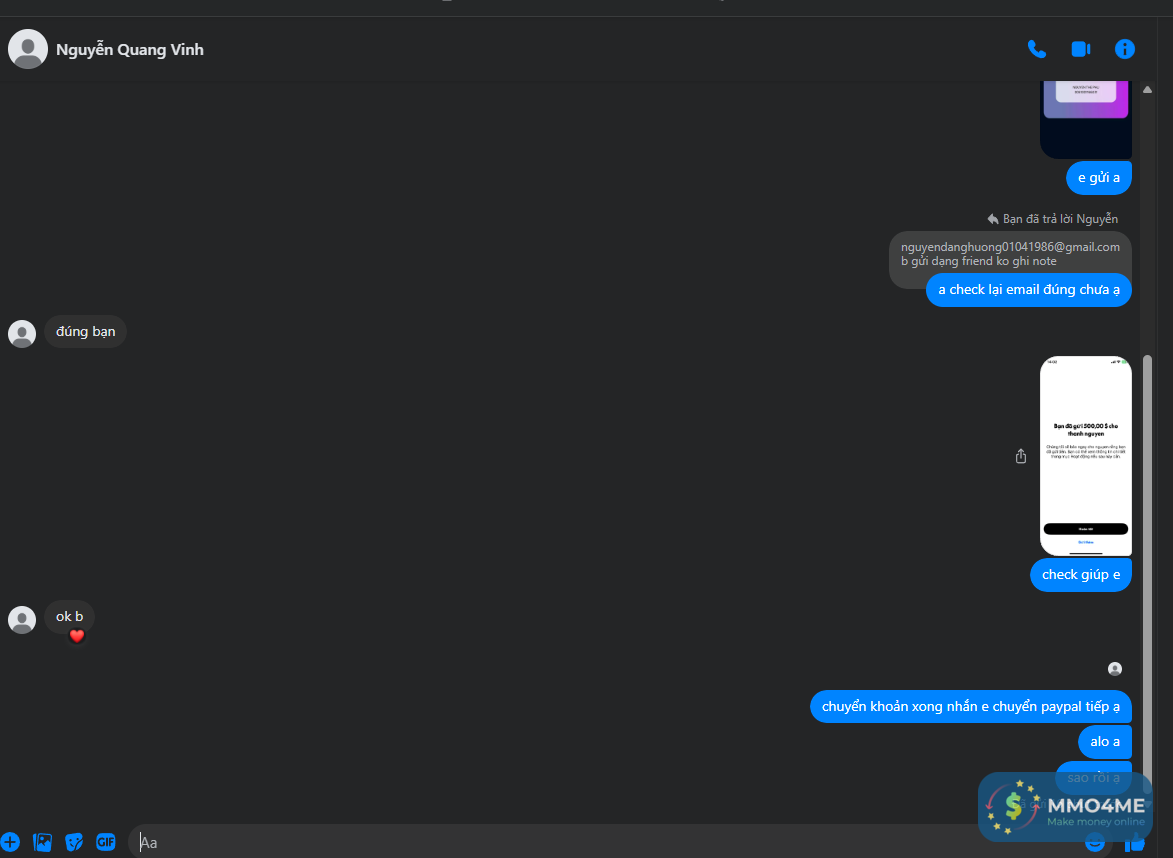Viewport: 1173px width, 858px height.
Task: Click the 'Bạn đã trả lời Nguyễn' reply label
Action: click(x=1053, y=218)
